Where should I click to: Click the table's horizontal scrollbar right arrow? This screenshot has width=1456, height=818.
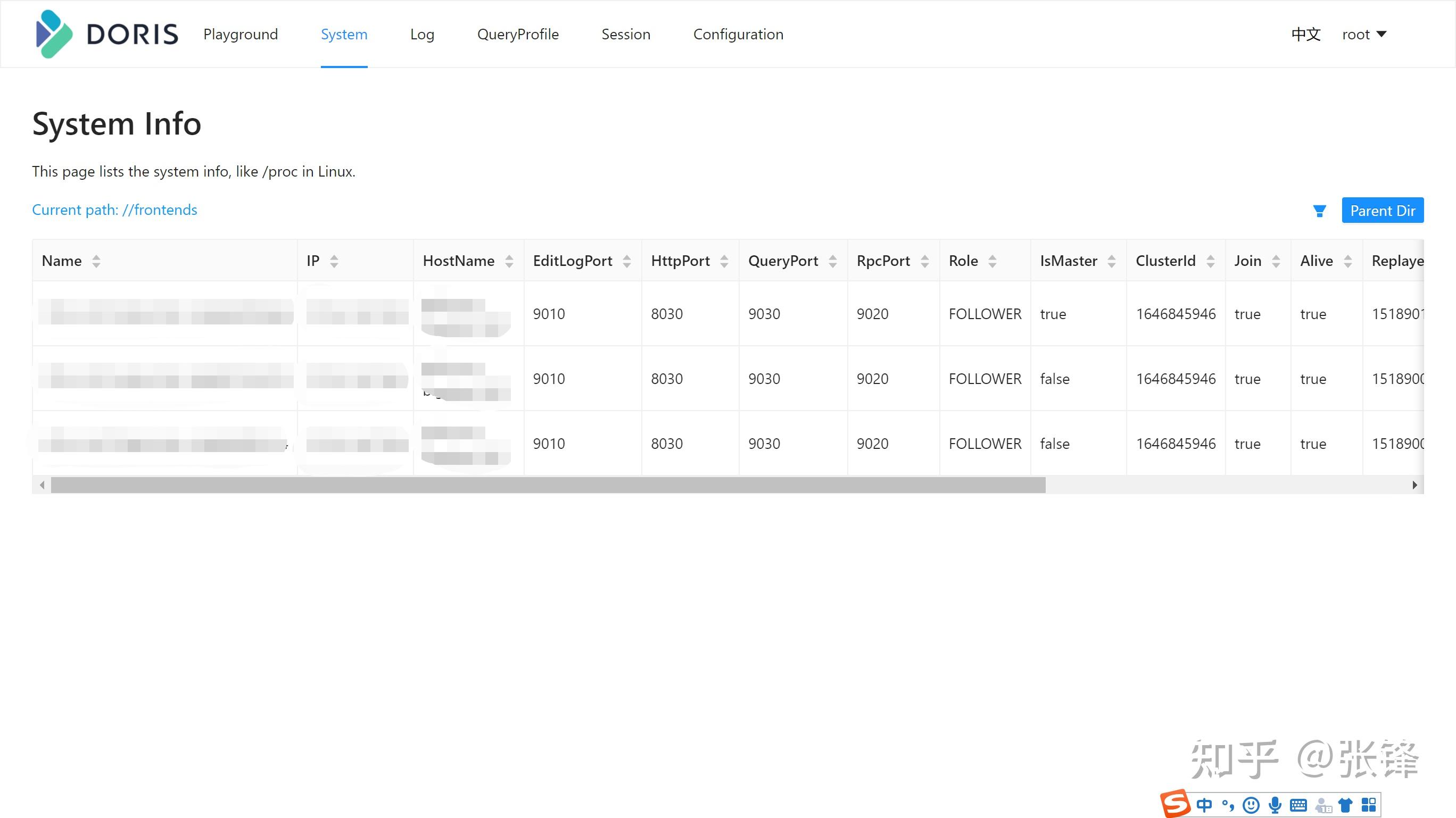click(x=1414, y=485)
